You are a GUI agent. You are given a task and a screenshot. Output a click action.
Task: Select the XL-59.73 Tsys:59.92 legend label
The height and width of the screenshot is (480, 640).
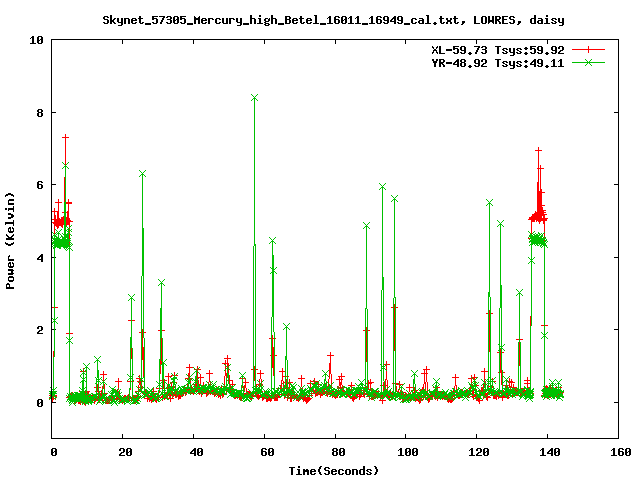pos(498,50)
